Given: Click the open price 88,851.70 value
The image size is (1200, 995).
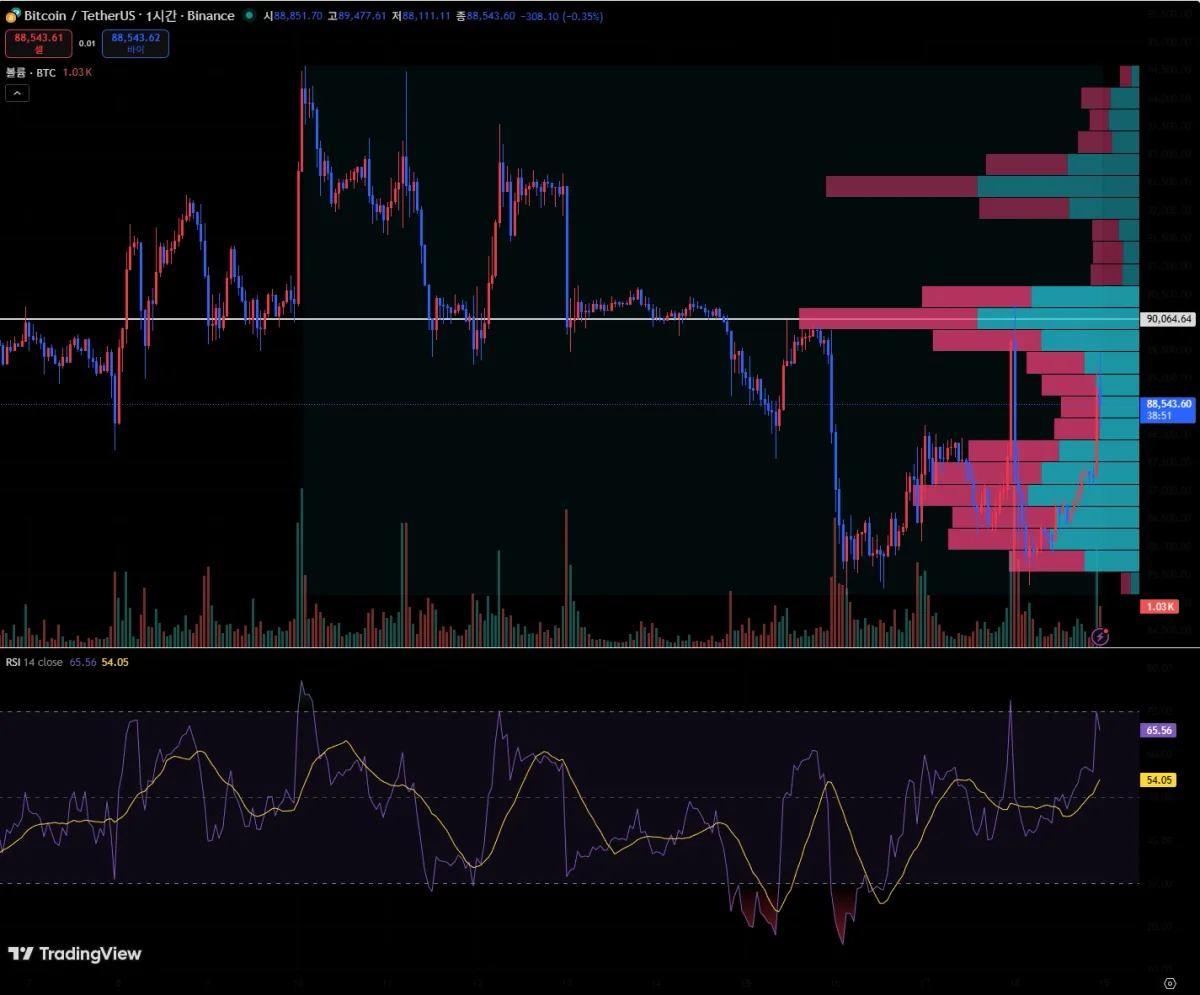Looking at the screenshot, I should [296, 16].
